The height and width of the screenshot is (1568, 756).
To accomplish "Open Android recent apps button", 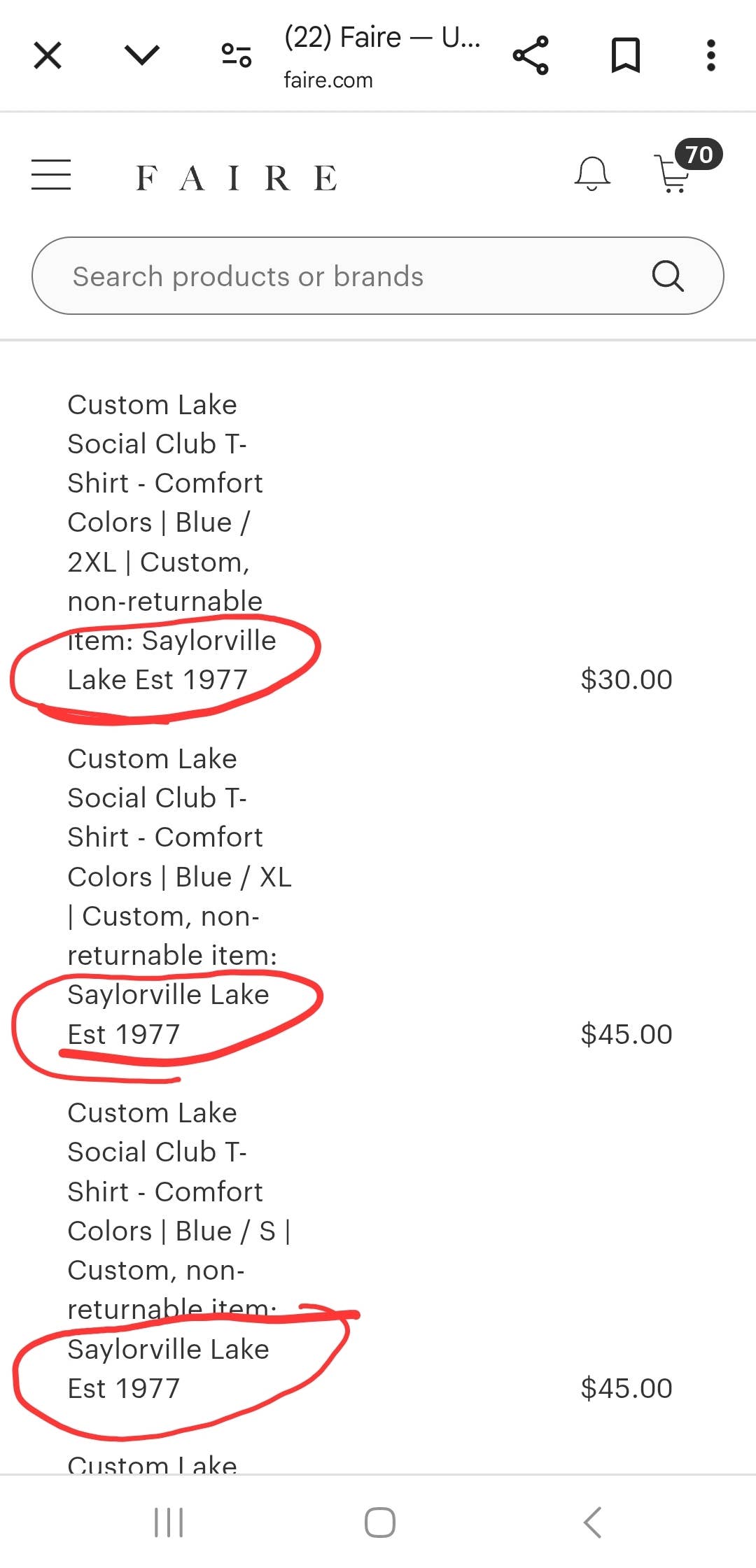I will click(x=169, y=1523).
